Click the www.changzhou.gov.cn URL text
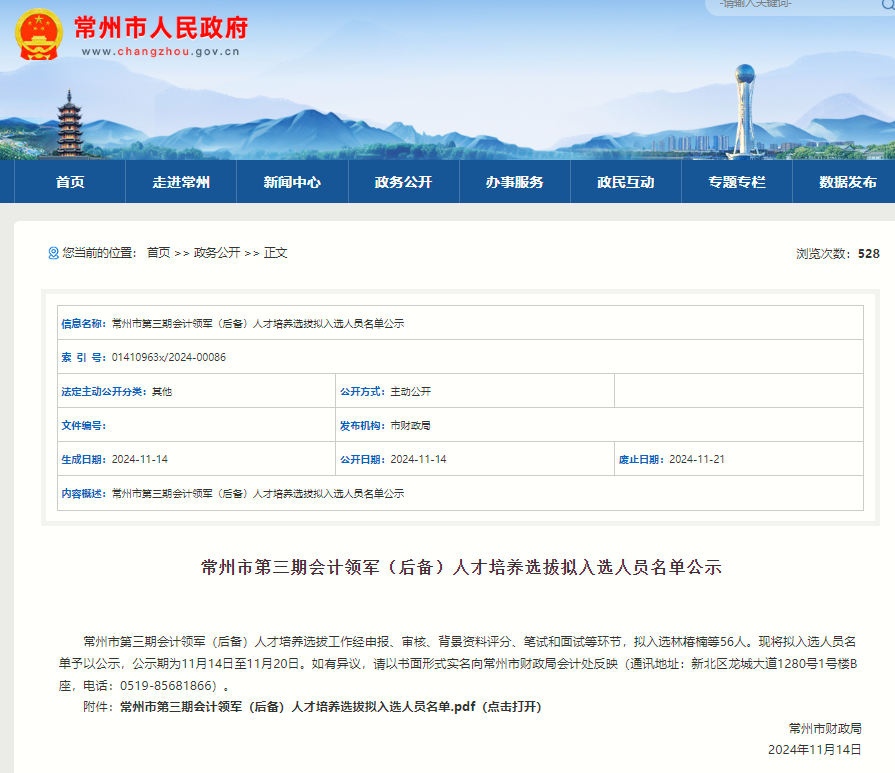 coord(160,52)
